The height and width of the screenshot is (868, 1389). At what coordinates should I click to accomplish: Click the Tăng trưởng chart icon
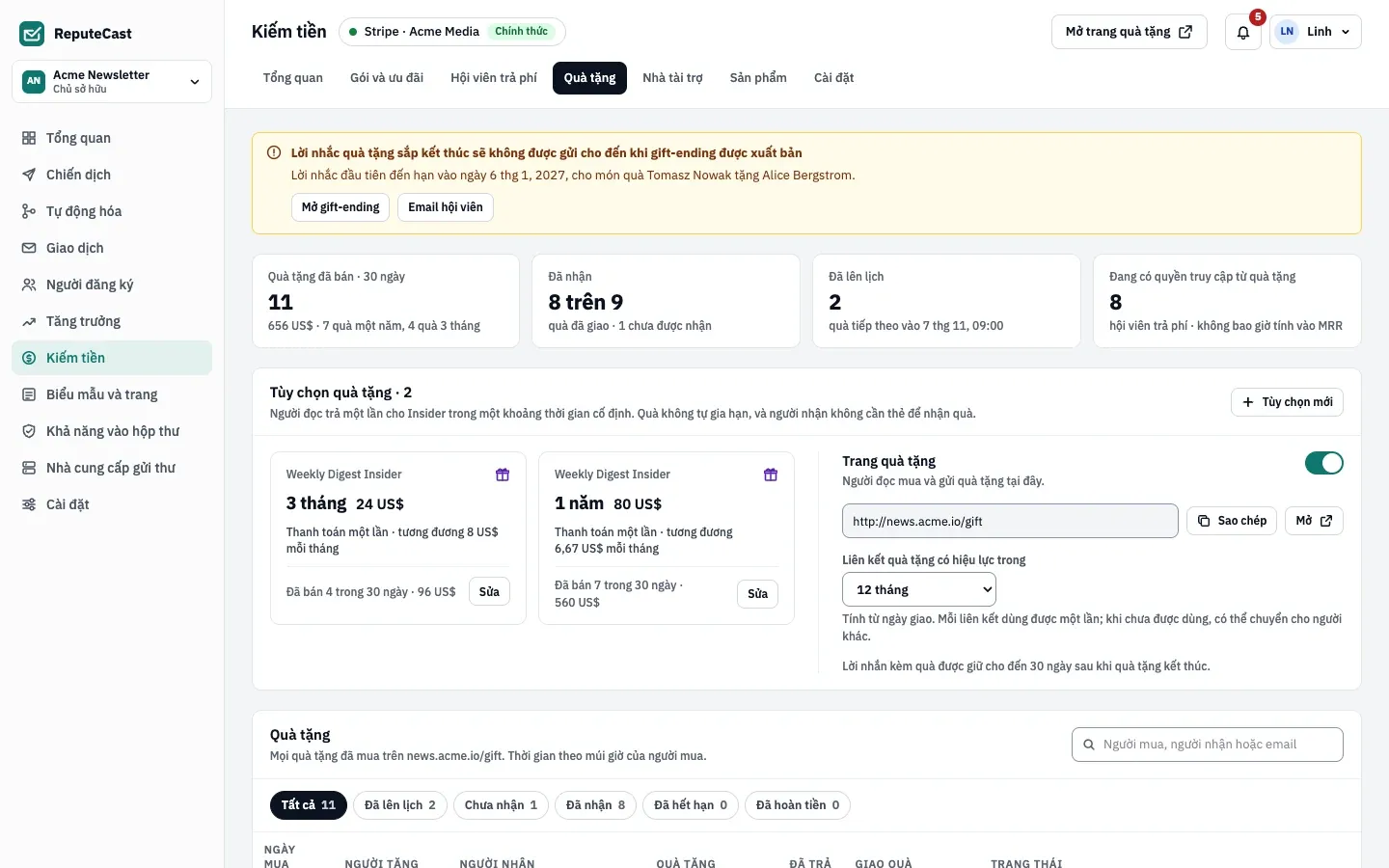pyautogui.click(x=29, y=321)
